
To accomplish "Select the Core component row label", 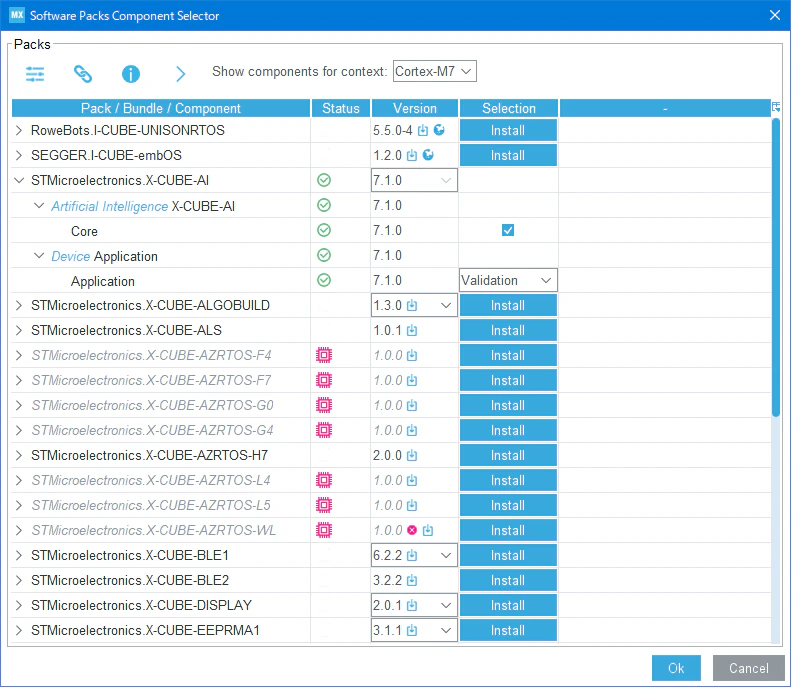I will click(x=84, y=231).
